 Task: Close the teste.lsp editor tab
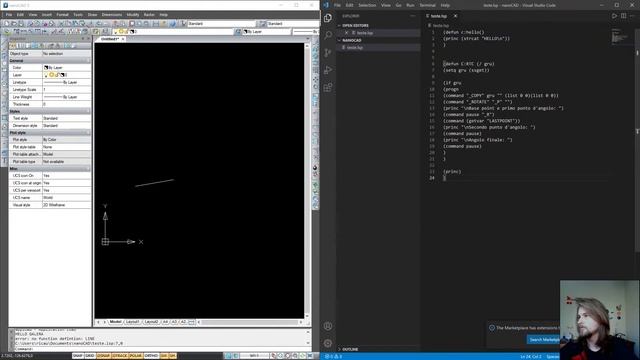(x=456, y=16)
